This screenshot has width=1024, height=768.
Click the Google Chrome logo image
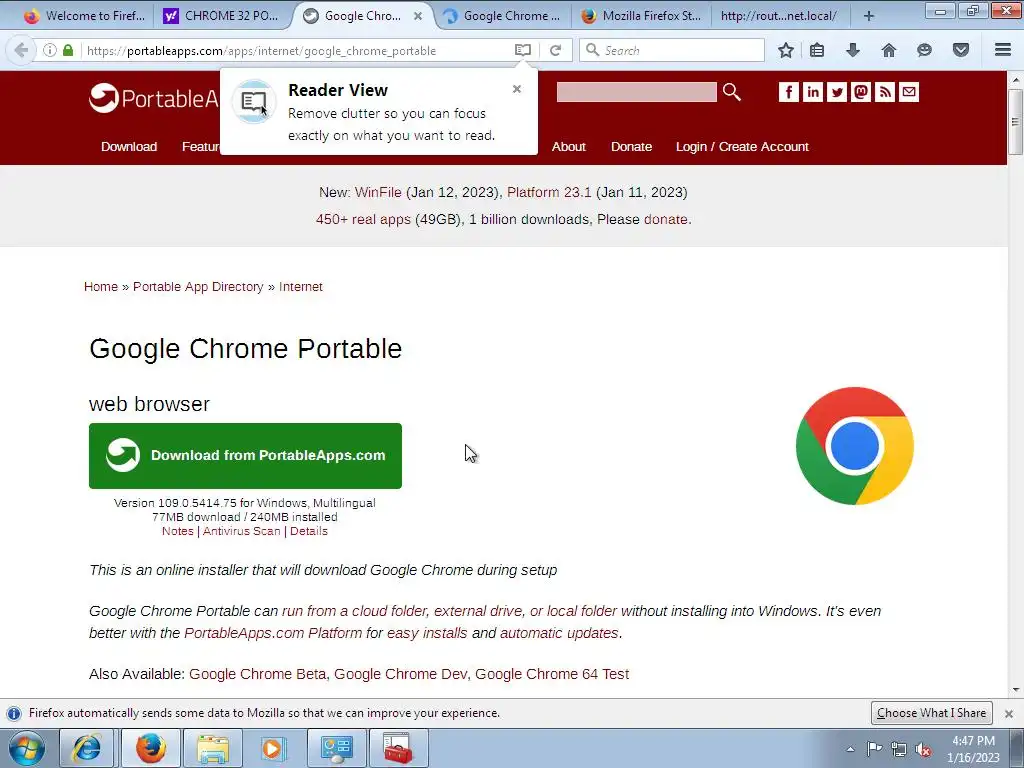point(854,446)
